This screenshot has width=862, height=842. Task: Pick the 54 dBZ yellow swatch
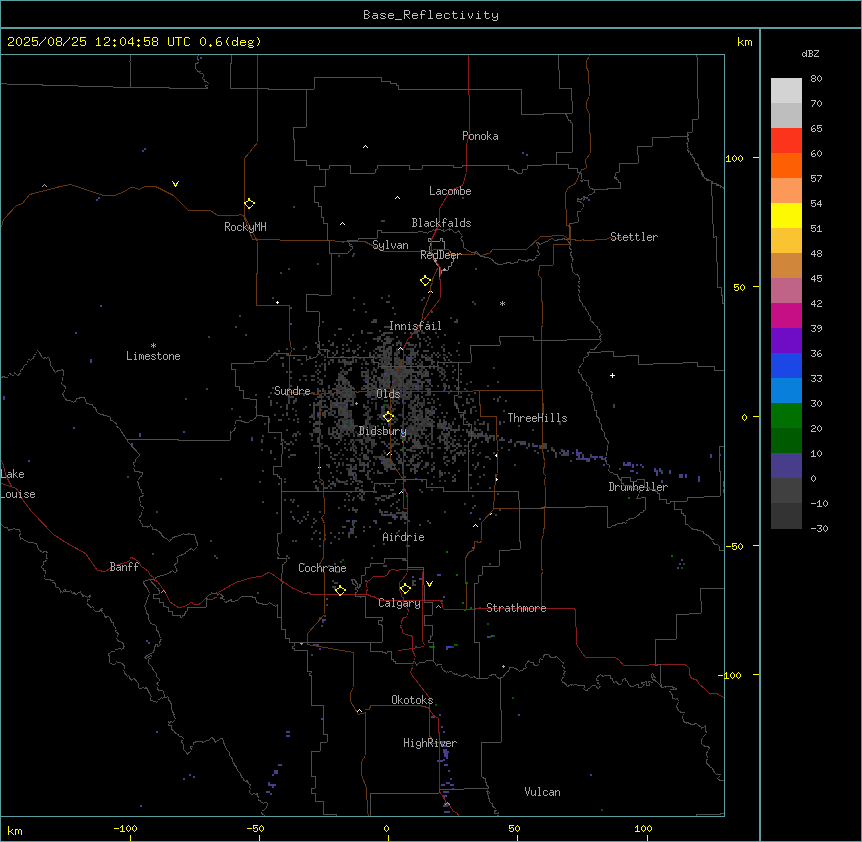tap(786, 215)
